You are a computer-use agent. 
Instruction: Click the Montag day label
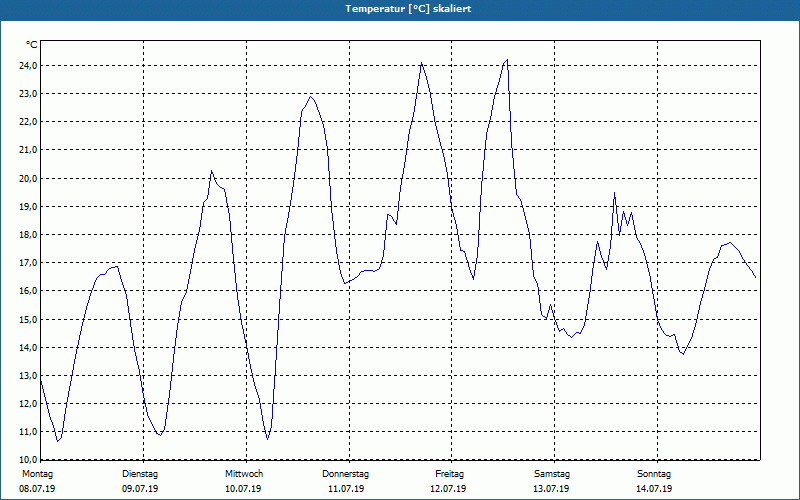pos(37,474)
